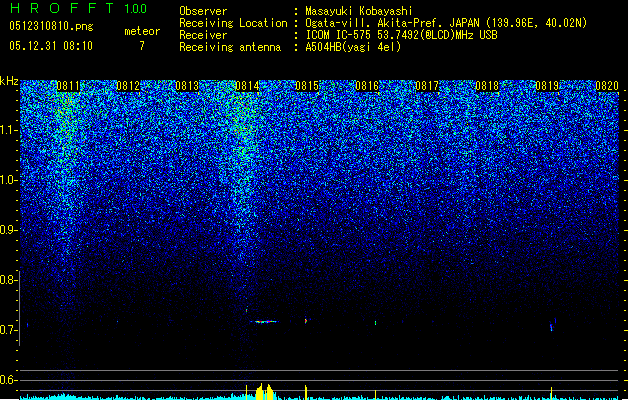
Task: Click the long meteor echo streak after 0814
Action: coord(264,321)
